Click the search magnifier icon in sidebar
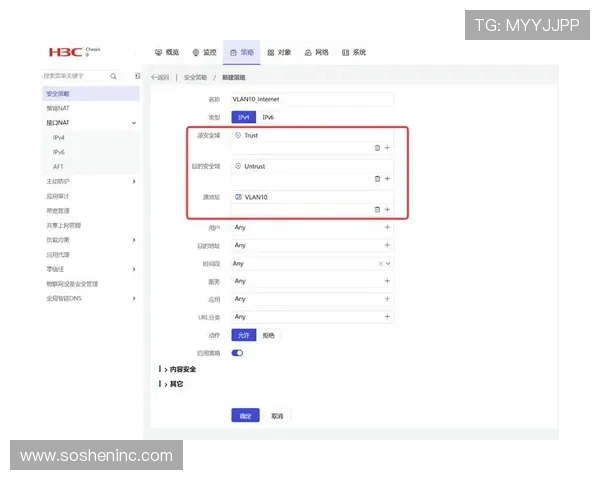The image size is (600, 480). point(113,76)
